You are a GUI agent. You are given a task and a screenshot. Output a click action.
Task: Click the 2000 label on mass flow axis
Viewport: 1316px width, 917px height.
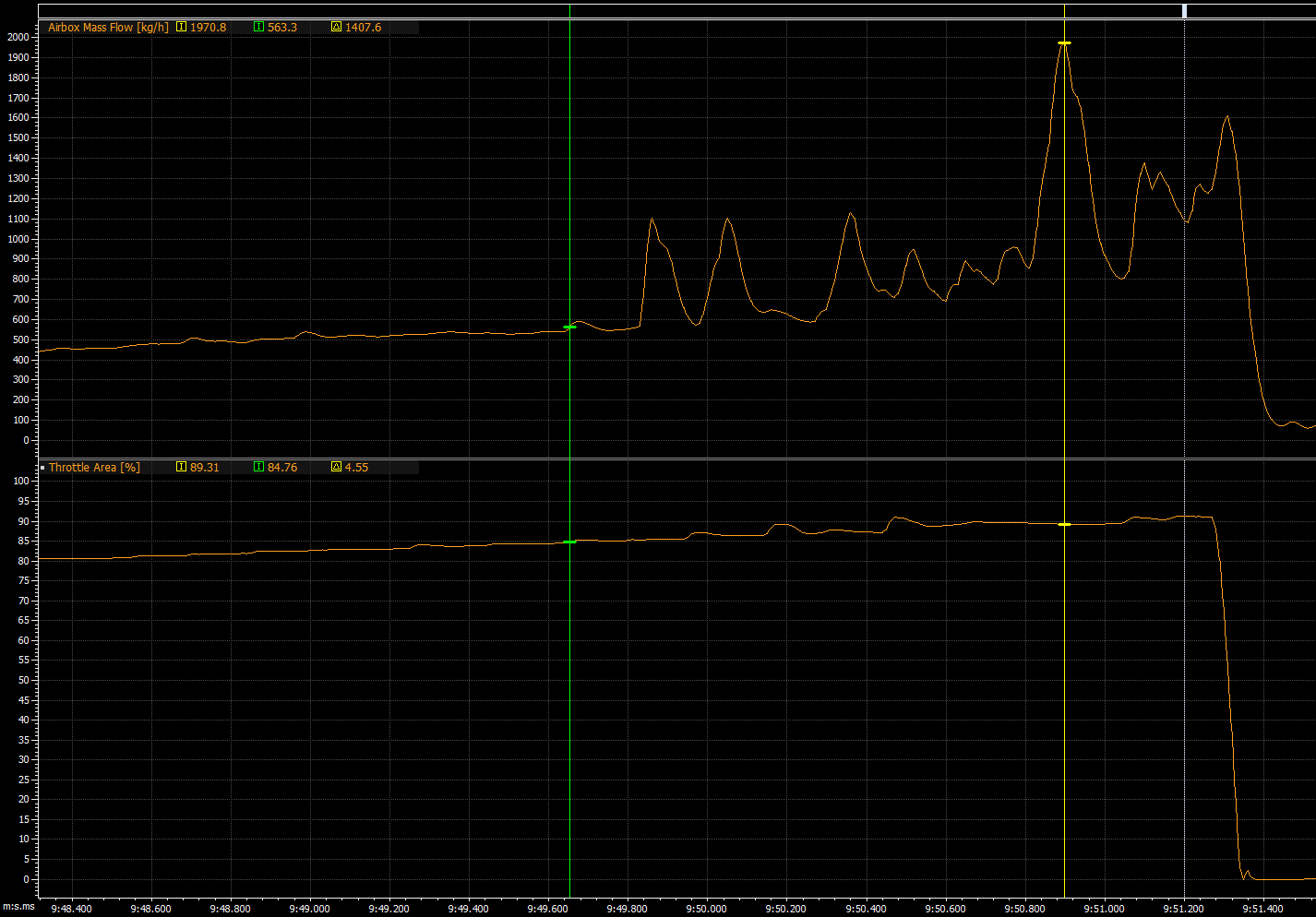click(18, 37)
